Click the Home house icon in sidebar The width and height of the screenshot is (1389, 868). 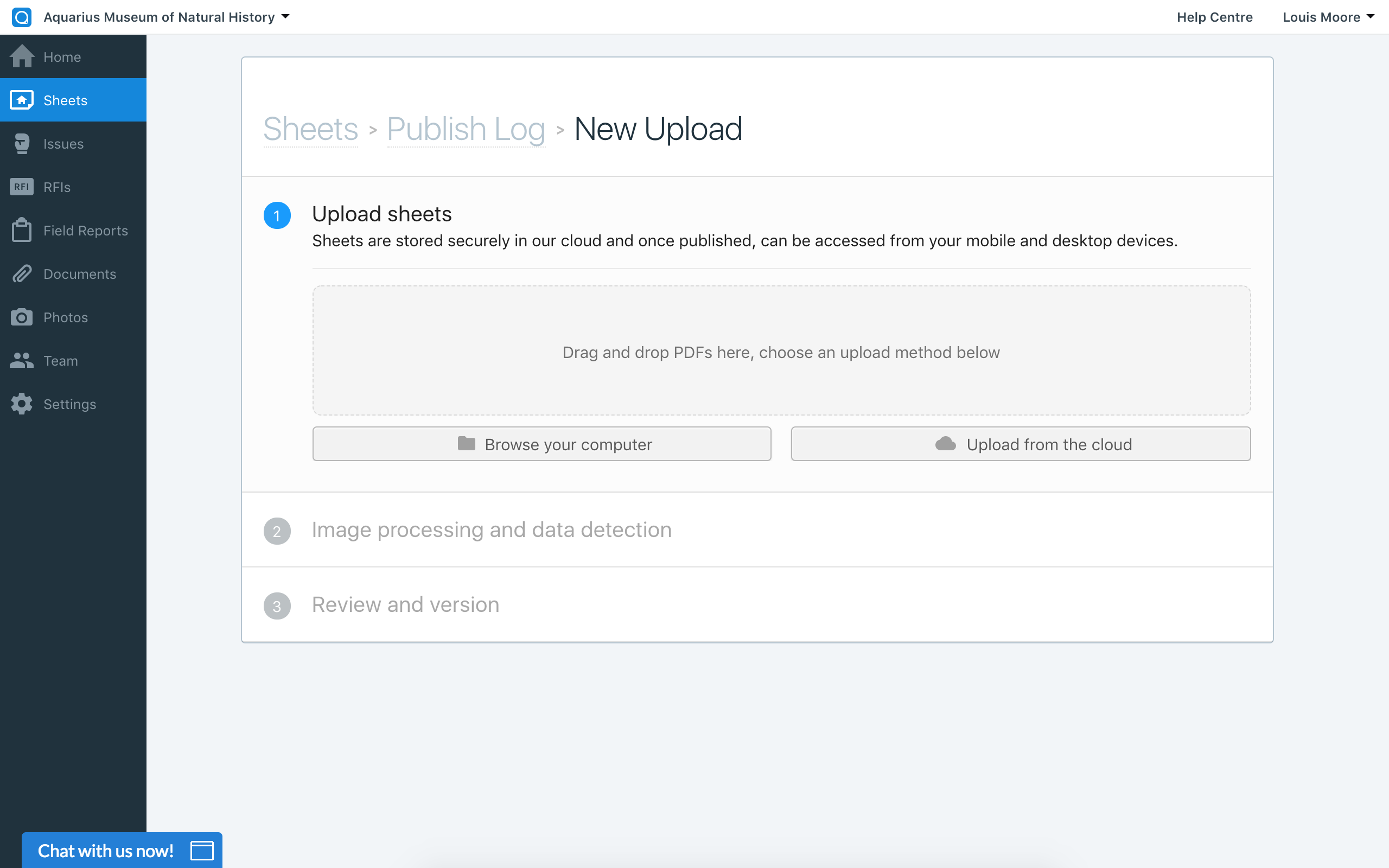[x=22, y=56]
